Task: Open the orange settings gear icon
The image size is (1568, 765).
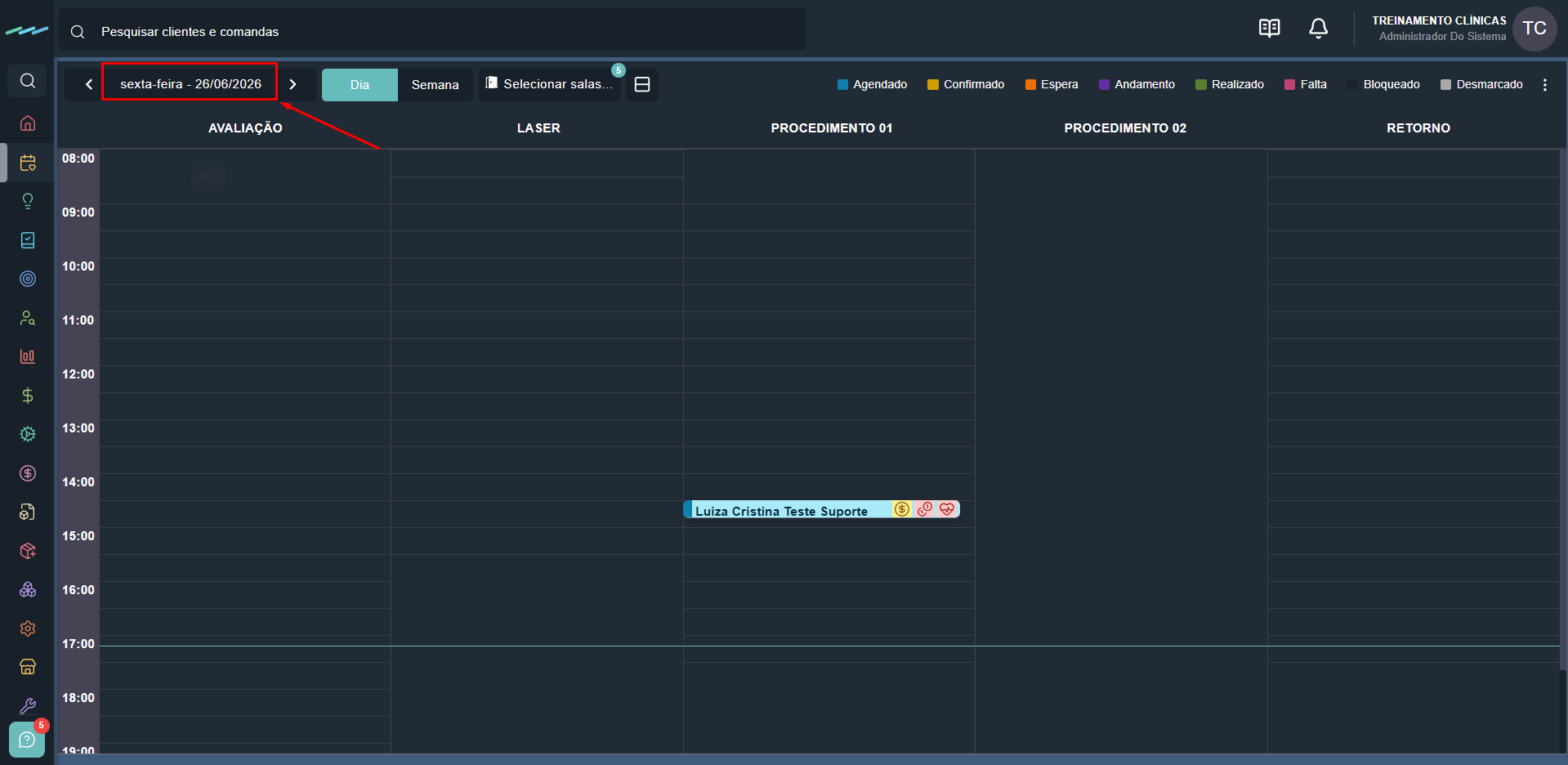Action: [x=28, y=629]
